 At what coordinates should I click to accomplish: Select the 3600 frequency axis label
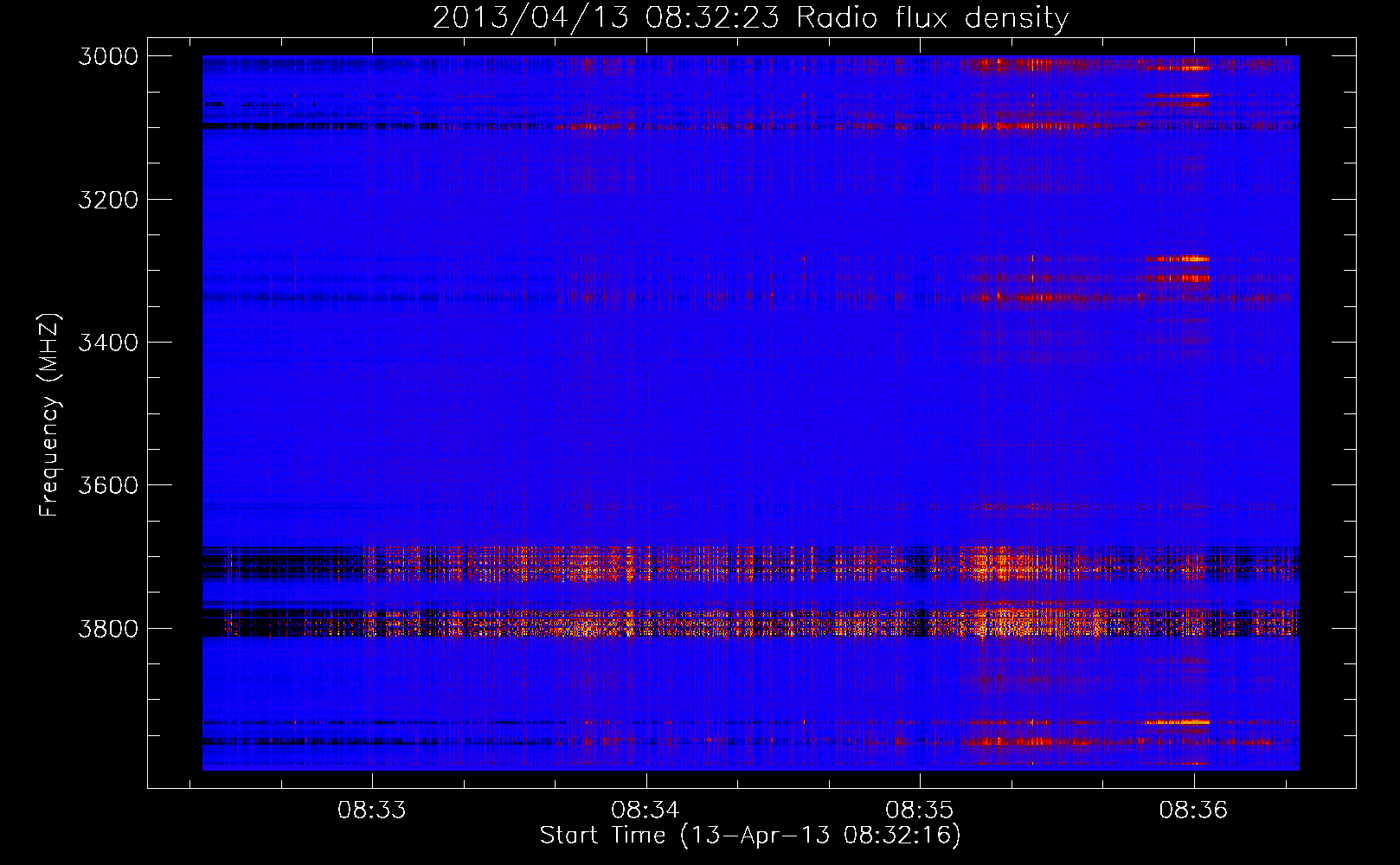(x=108, y=485)
